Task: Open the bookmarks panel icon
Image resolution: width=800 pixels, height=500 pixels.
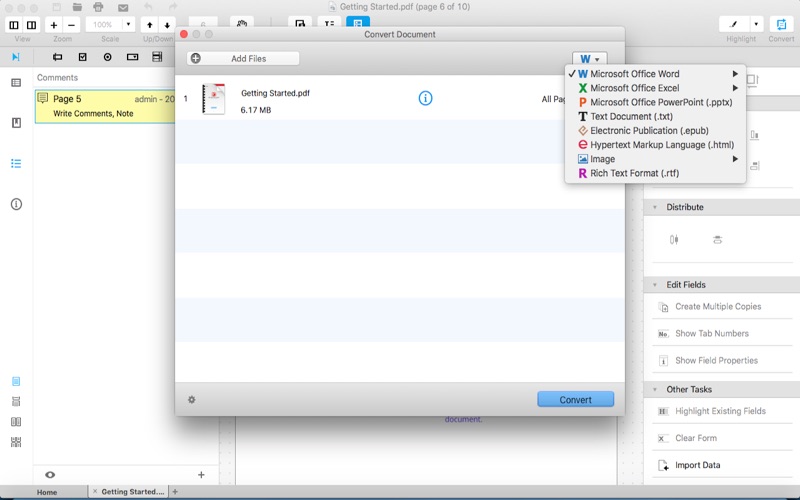Action: pos(16,123)
